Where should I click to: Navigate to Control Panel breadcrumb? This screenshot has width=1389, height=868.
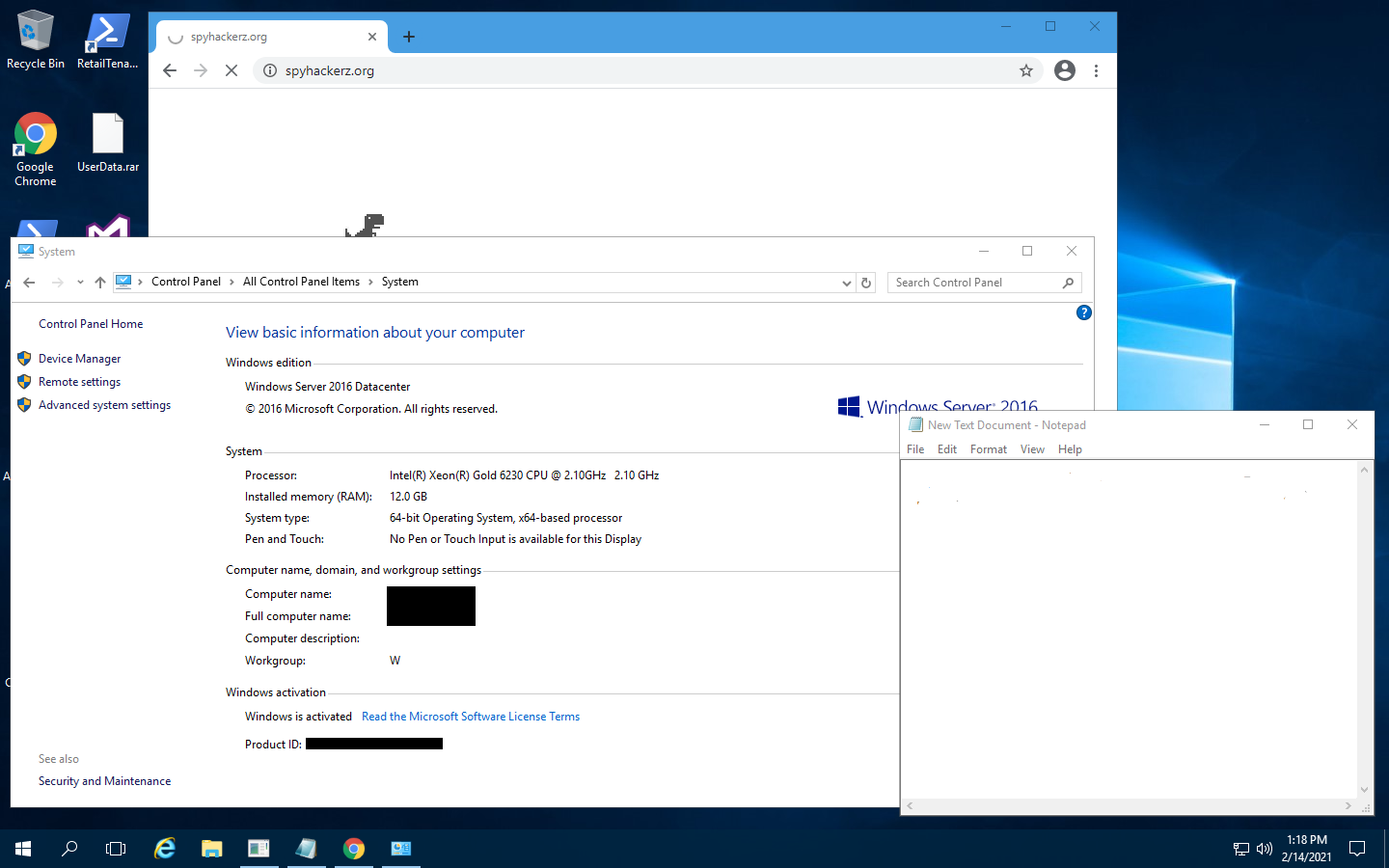point(186,282)
